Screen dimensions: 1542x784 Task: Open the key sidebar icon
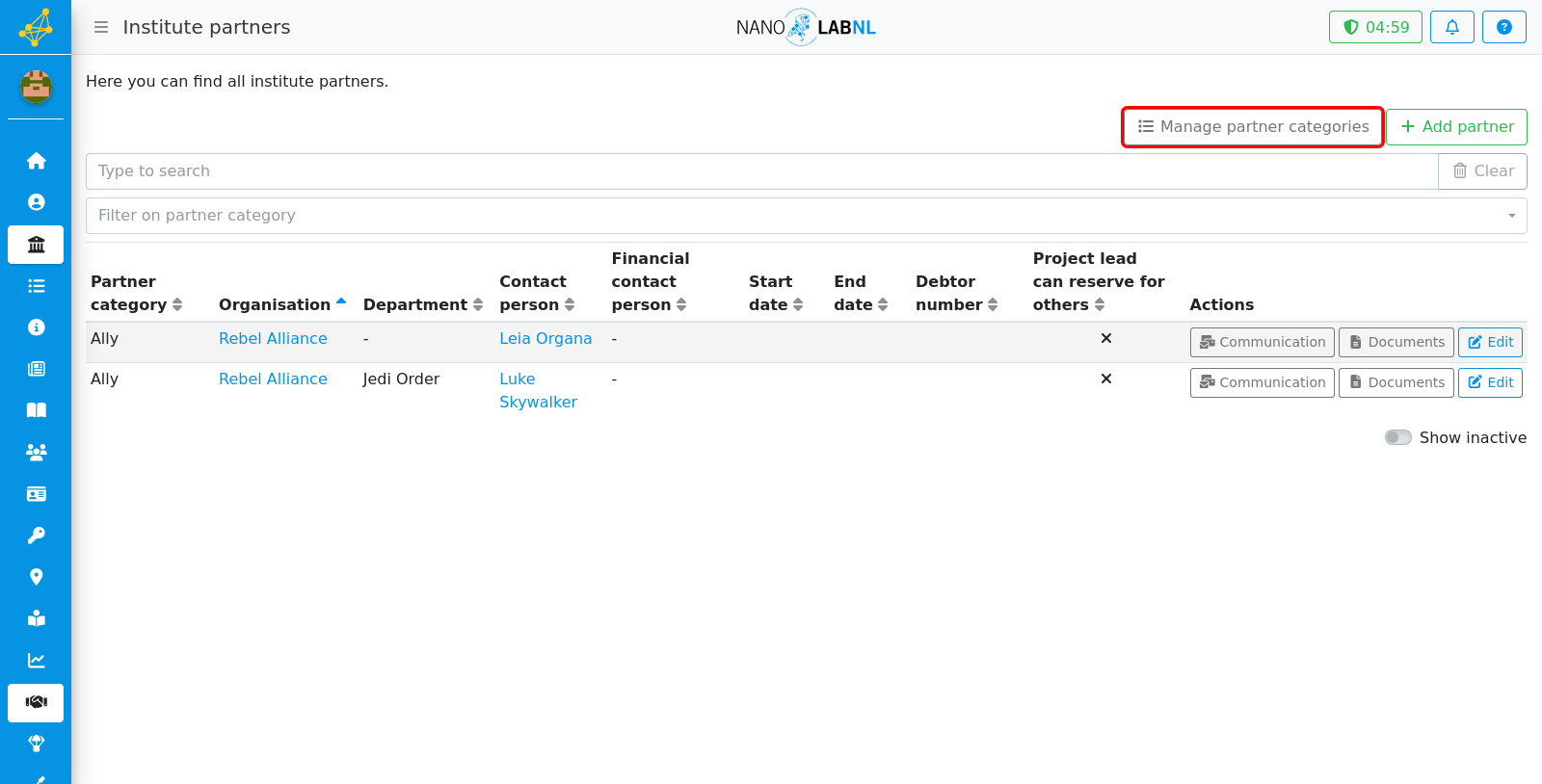pos(36,536)
